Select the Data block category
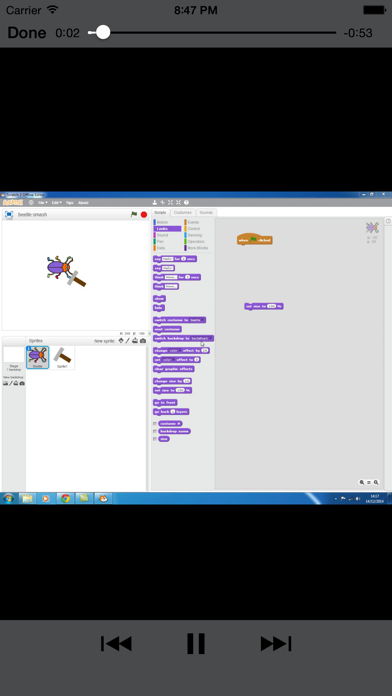Image resolution: width=392 pixels, height=696 pixels. point(160,248)
